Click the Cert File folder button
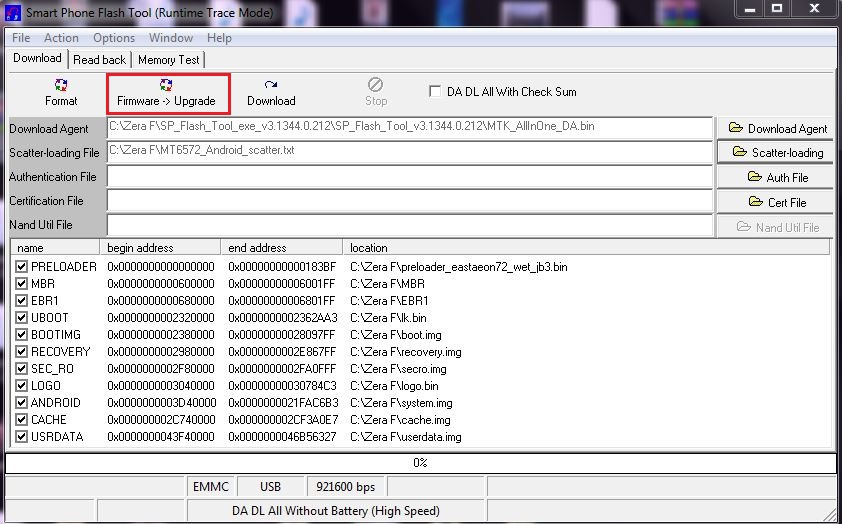The height and width of the screenshot is (524, 842). [x=775, y=202]
